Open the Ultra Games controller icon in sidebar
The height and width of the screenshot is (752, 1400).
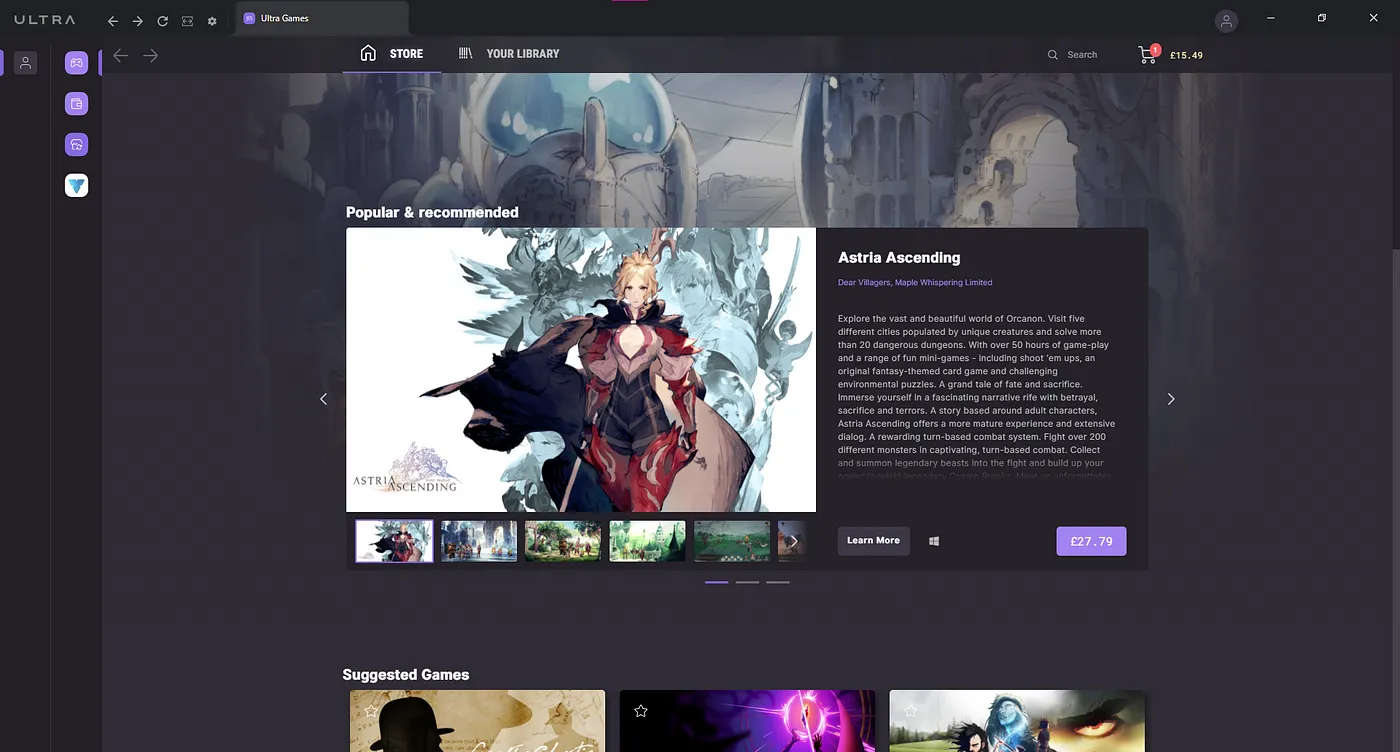pos(76,63)
